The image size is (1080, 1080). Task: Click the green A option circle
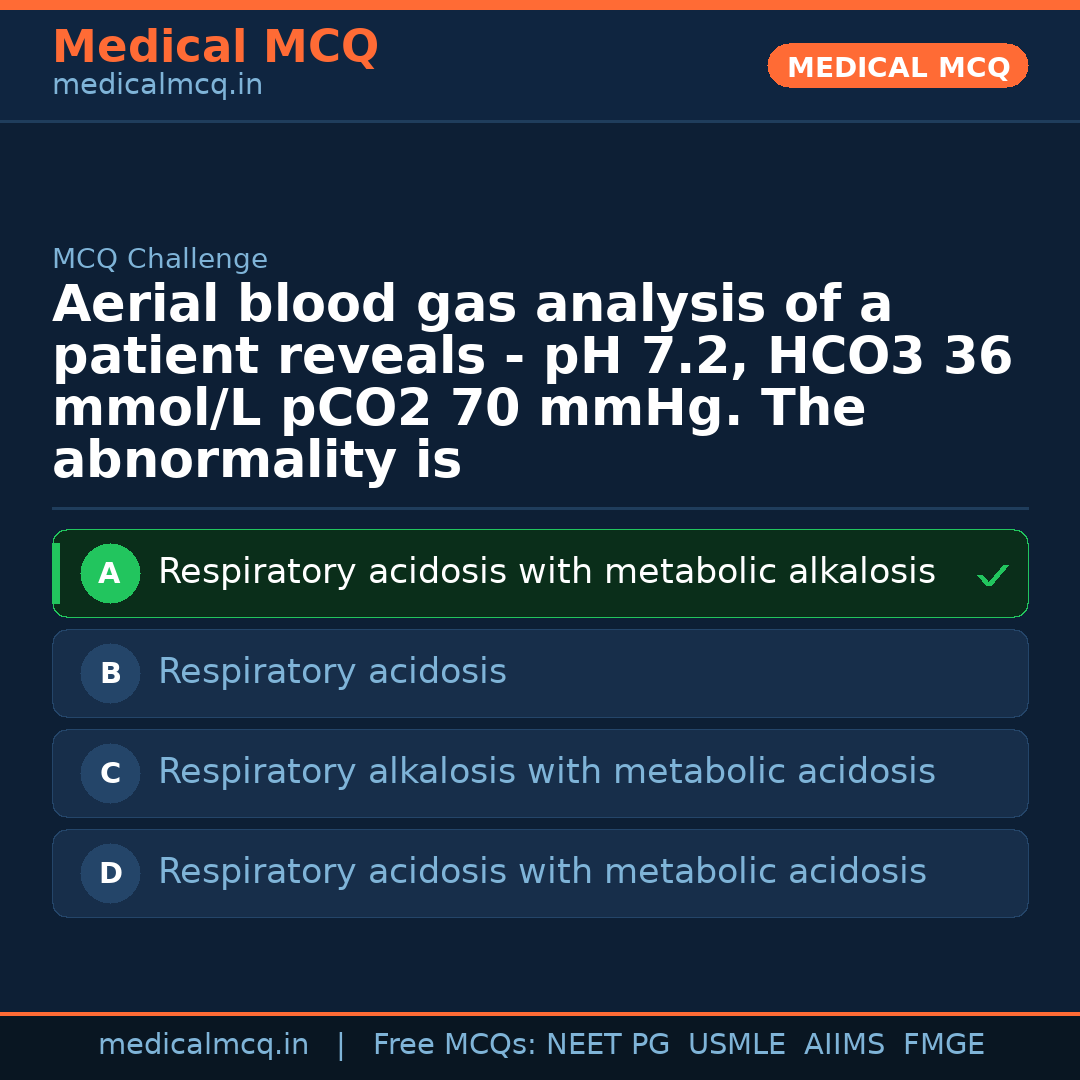(110, 574)
